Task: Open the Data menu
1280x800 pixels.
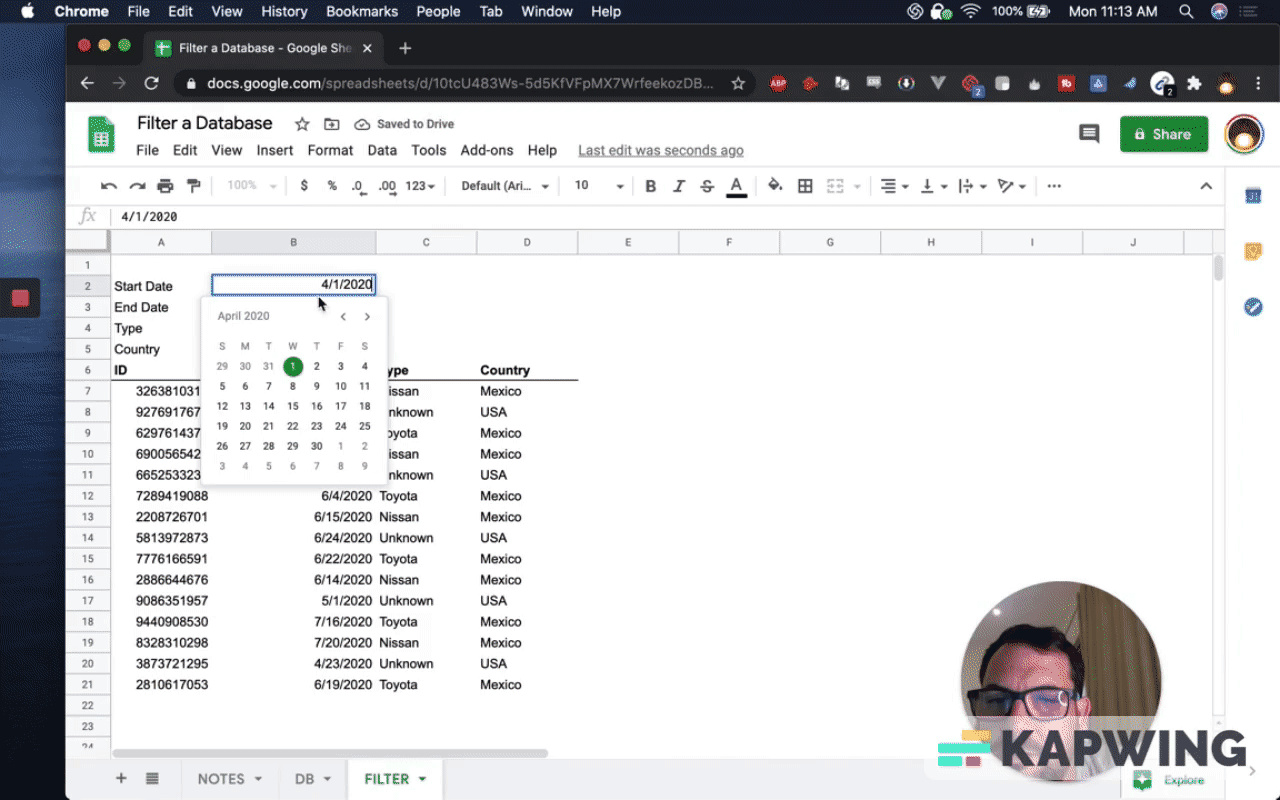Action: [x=382, y=150]
